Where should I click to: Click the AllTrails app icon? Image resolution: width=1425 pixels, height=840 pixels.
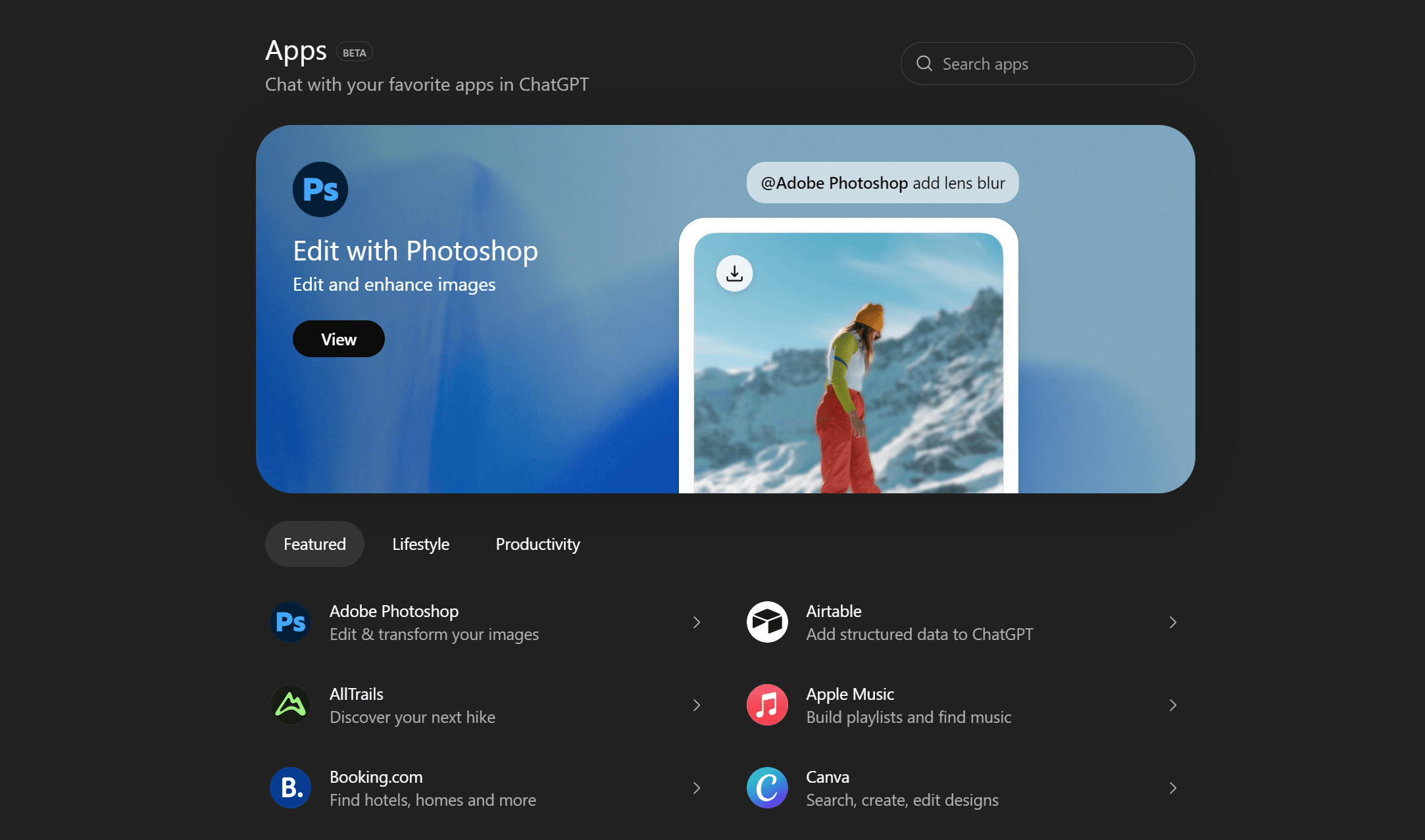(290, 705)
